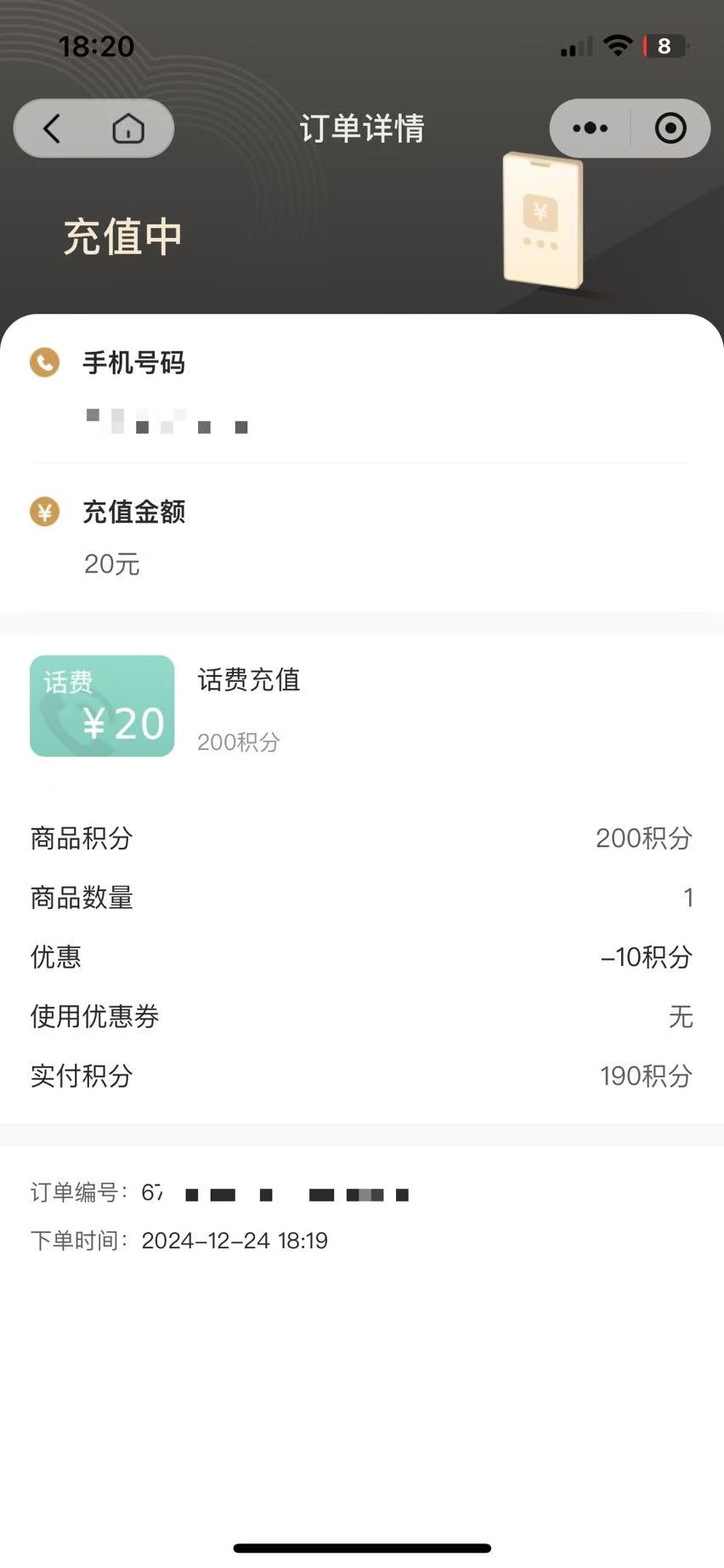
Task: Tap the 订单详情 page title
Action: point(362,128)
